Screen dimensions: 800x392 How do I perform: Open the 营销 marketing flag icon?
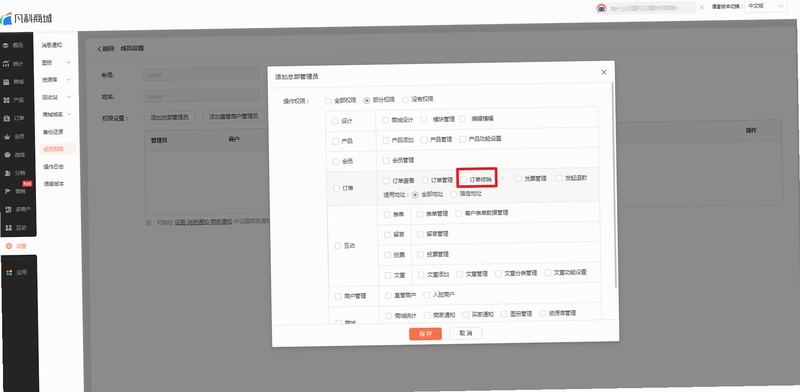click(x=8, y=191)
